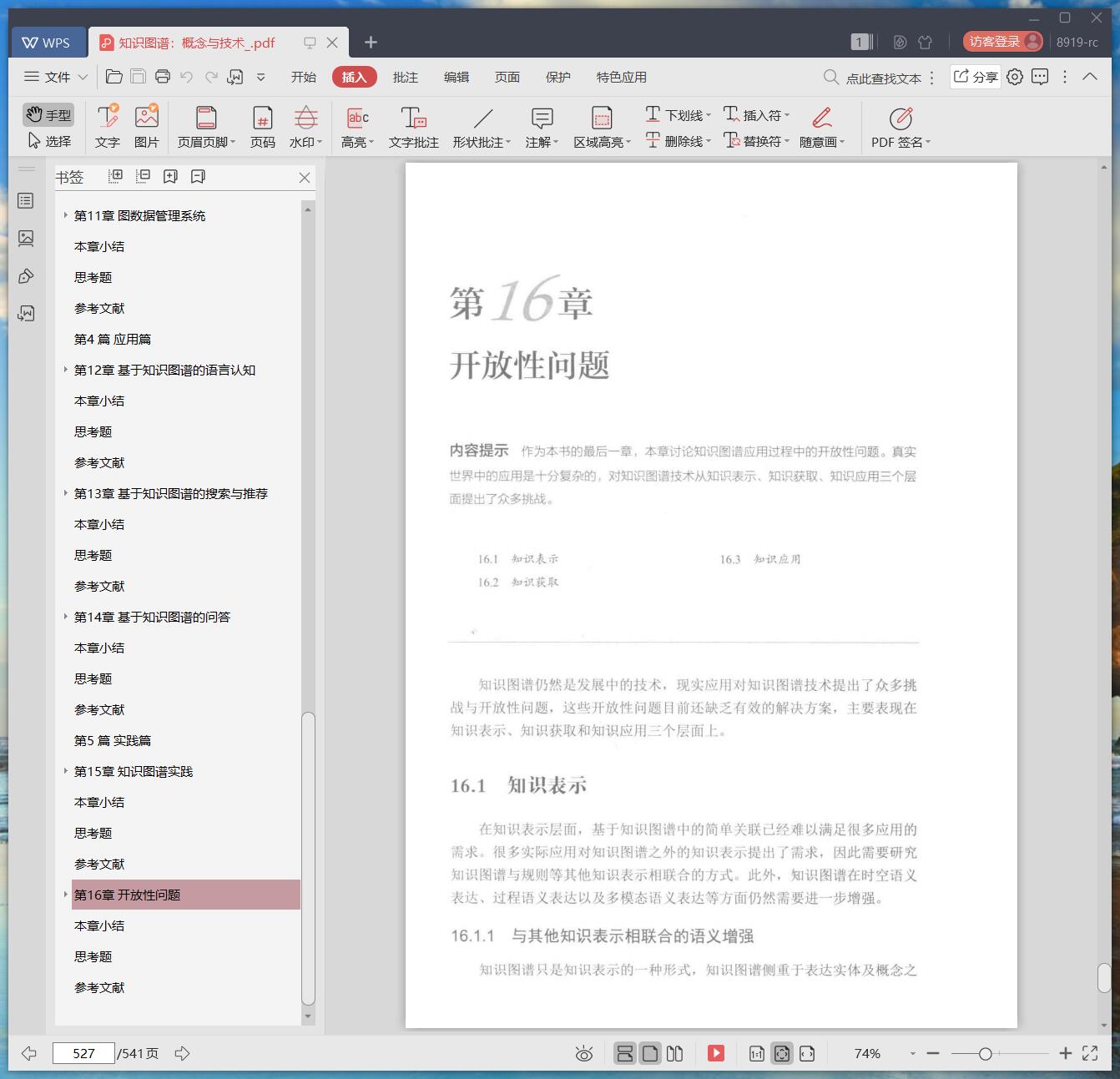This screenshot has height=1079, width=1120.
Task: Go to the previous page arrow
Action: pos(29,1053)
